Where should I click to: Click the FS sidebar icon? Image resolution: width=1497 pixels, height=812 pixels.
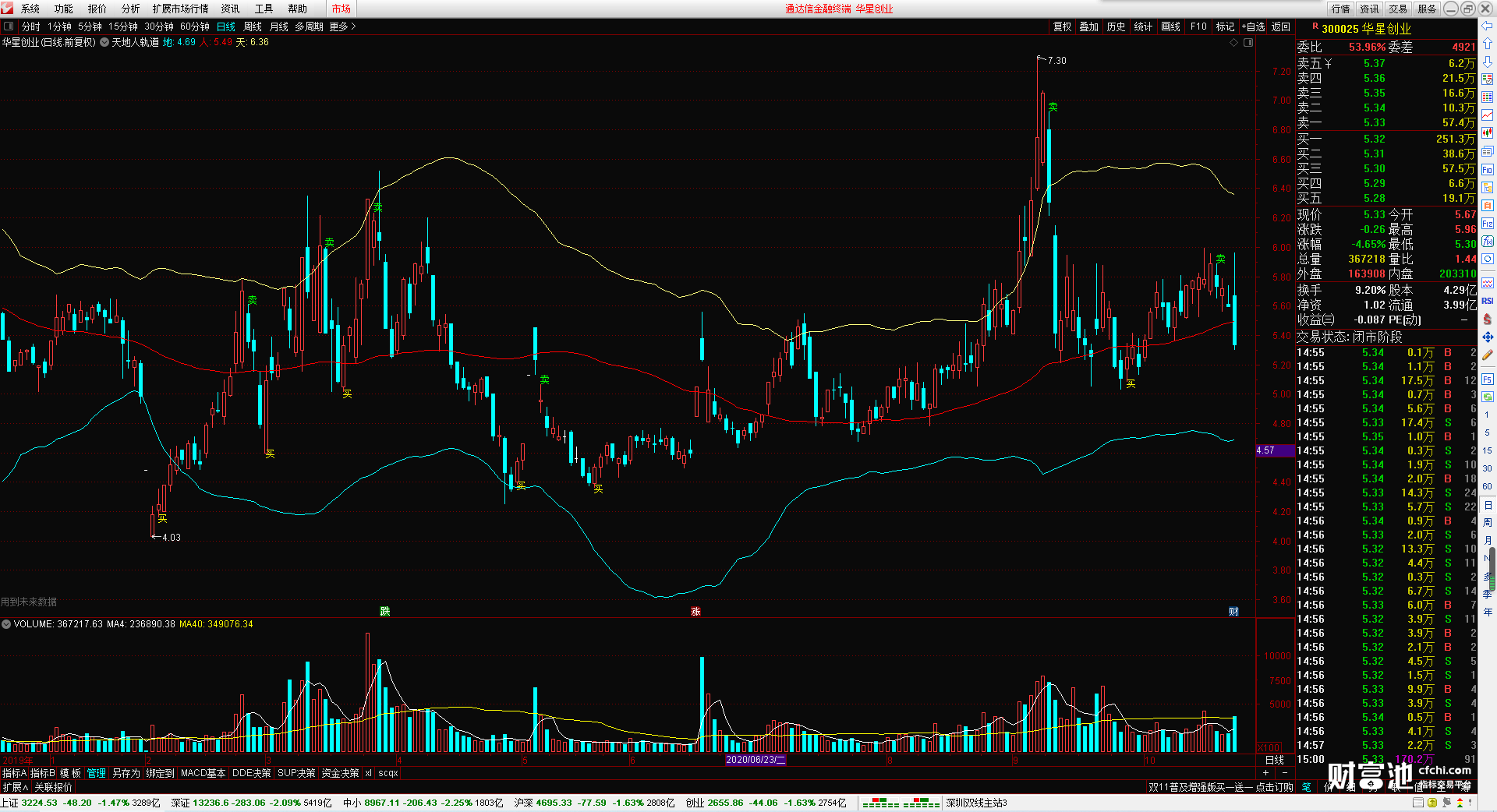tap(1488, 380)
